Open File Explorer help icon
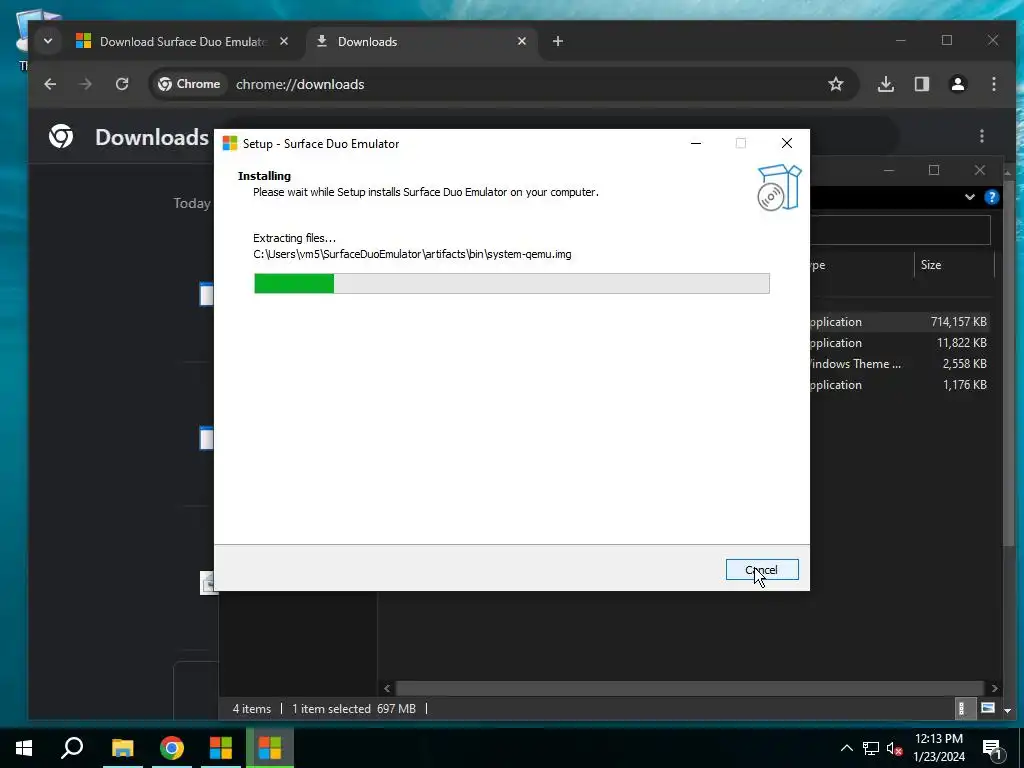This screenshot has width=1024, height=768. [991, 197]
